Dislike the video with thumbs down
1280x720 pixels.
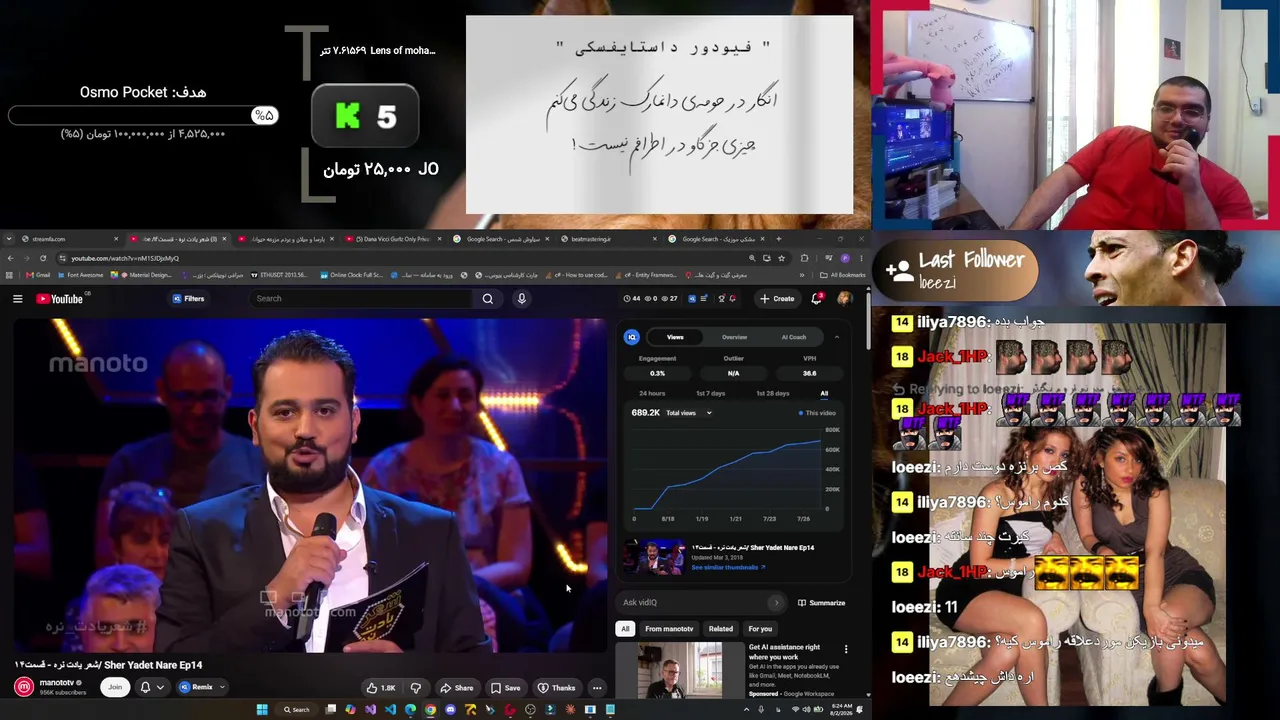click(416, 688)
